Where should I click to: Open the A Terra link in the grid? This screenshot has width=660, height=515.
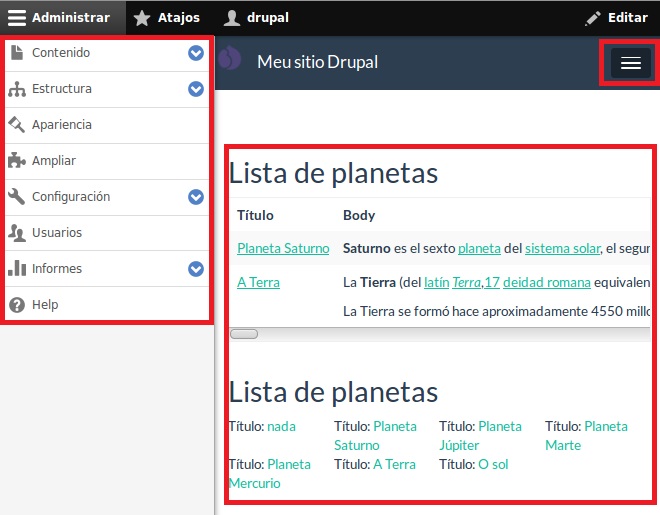(x=394, y=464)
